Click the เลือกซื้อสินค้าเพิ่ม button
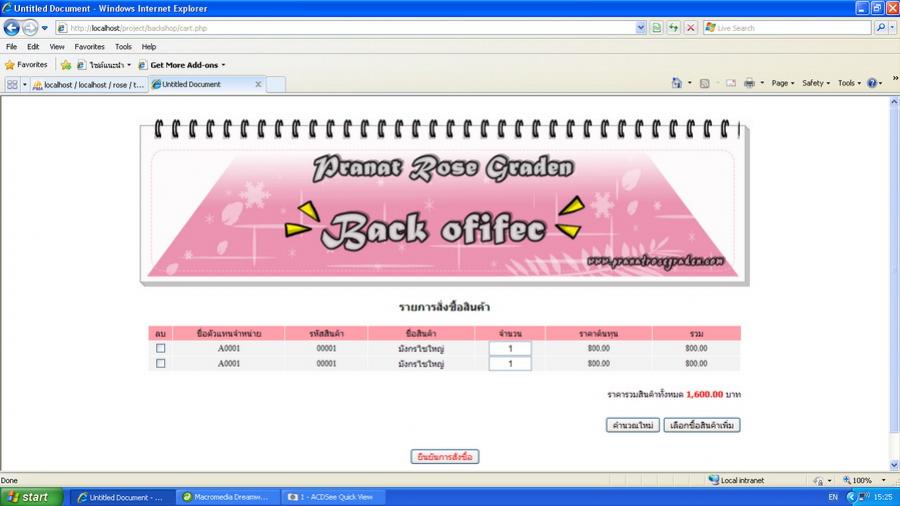This screenshot has width=900, height=506. click(702, 425)
